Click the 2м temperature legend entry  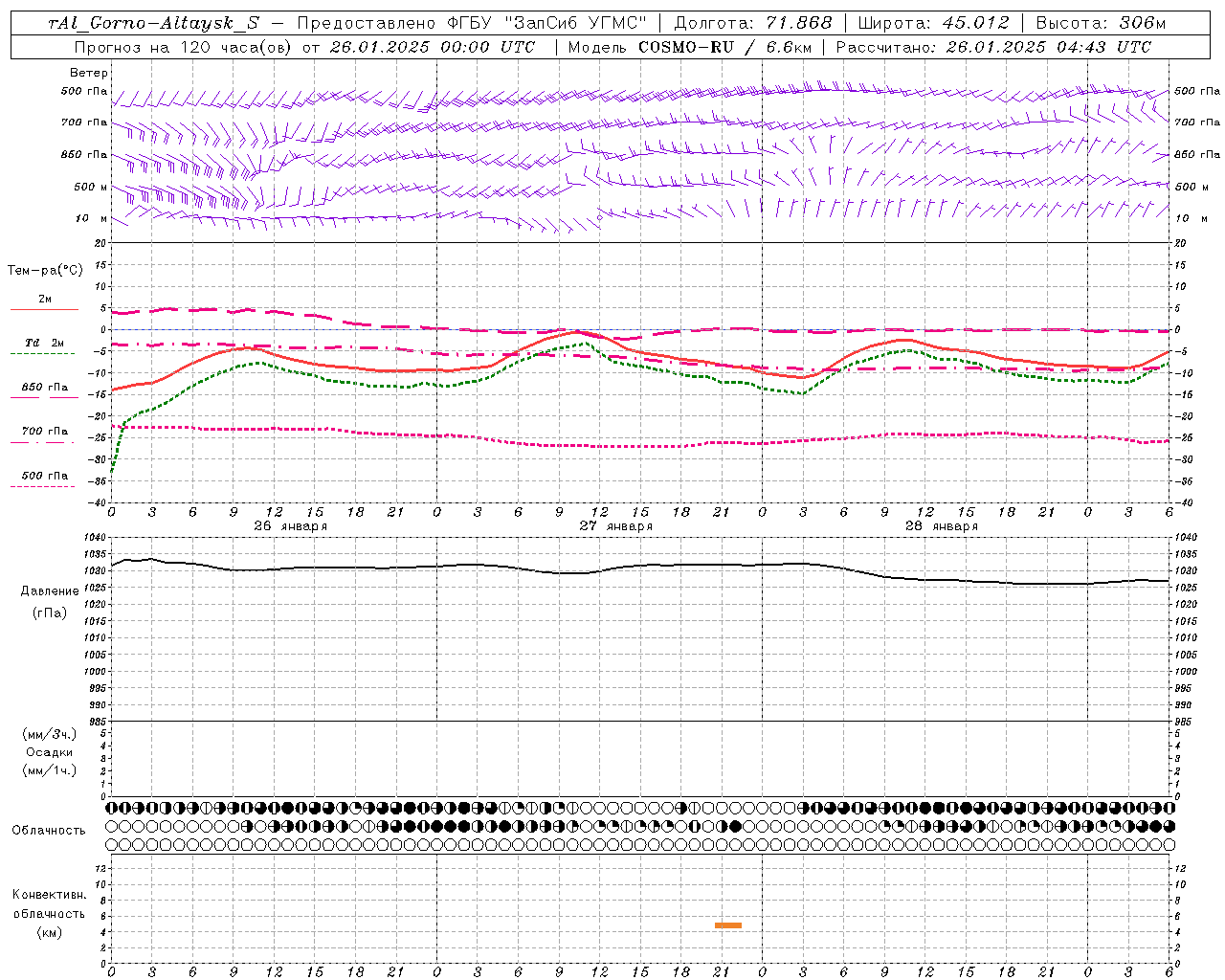tap(45, 300)
